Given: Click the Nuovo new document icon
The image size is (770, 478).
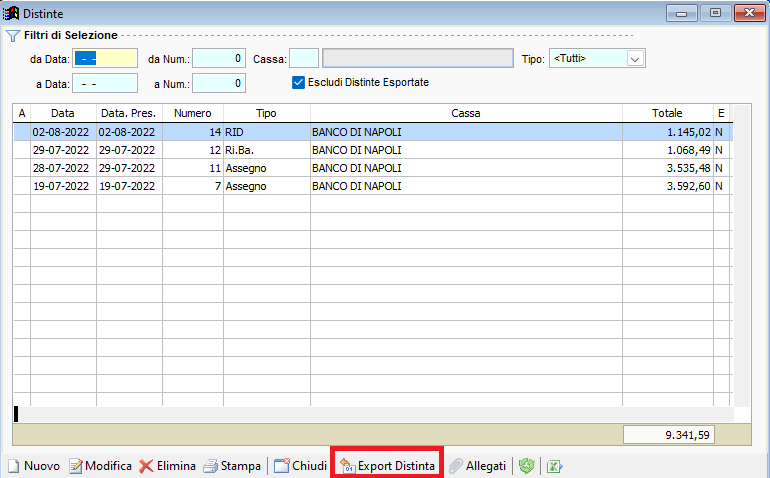Looking at the screenshot, I should [14, 466].
